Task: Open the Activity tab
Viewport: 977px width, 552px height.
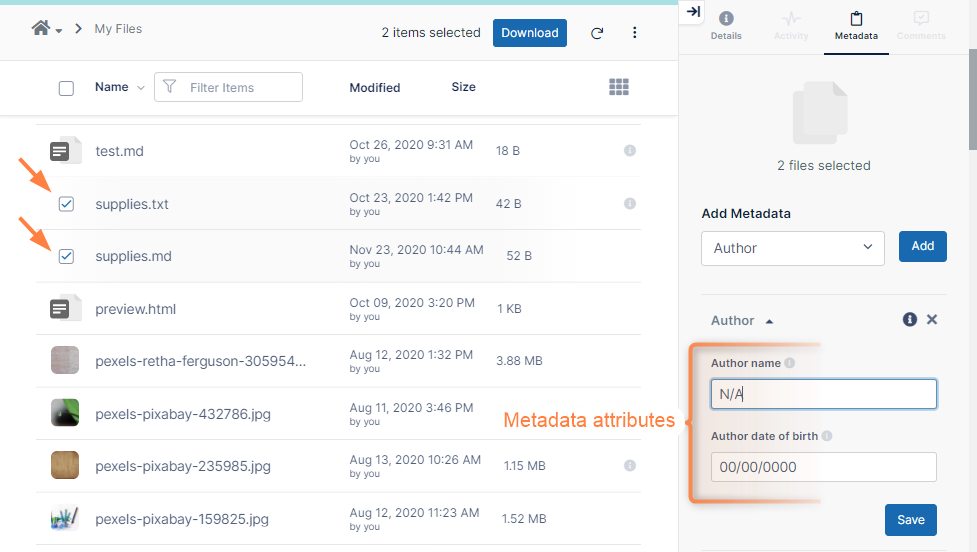Action: [x=791, y=25]
